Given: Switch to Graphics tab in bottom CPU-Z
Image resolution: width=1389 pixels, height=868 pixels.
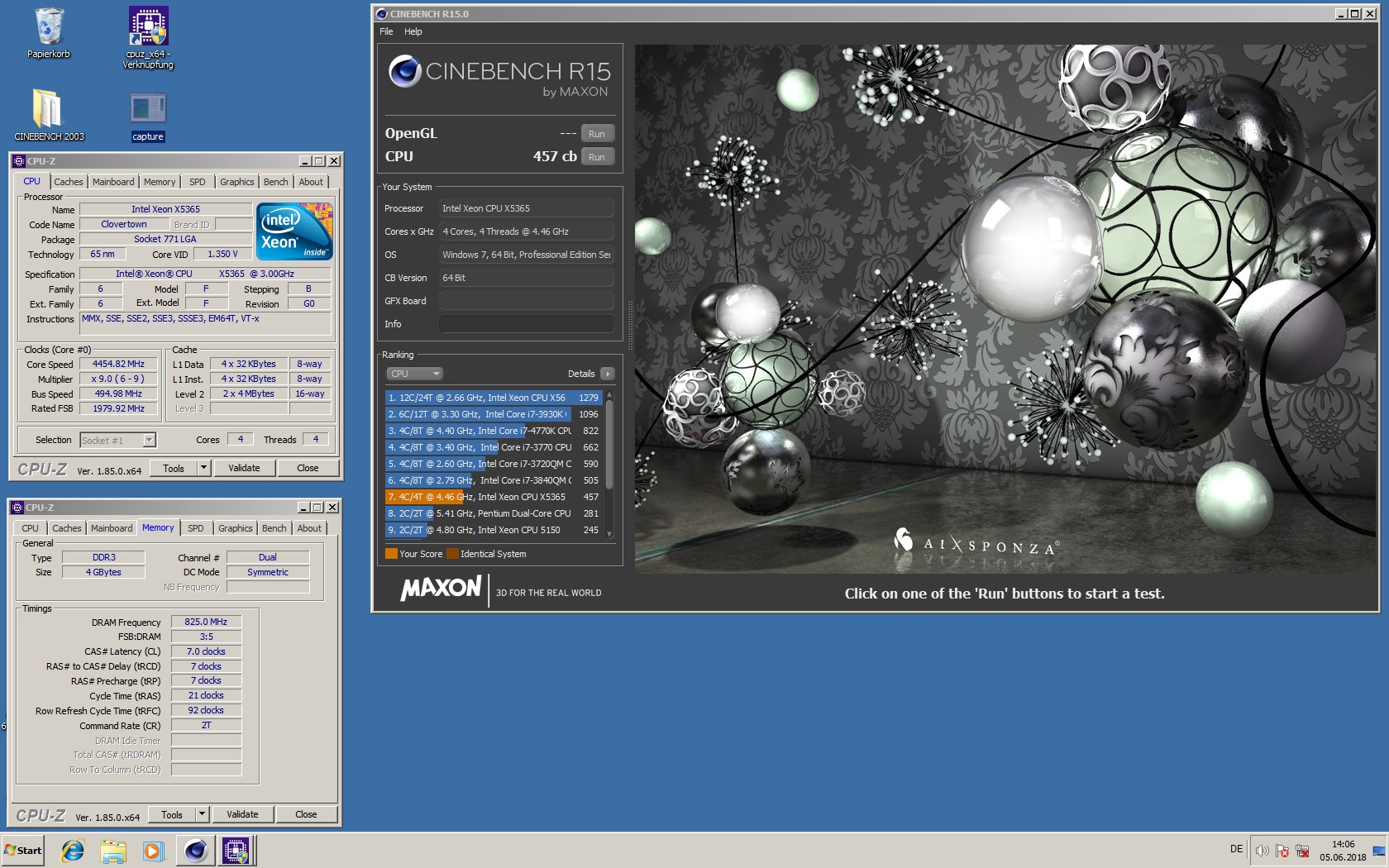Looking at the screenshot, I should pos(236,528).
